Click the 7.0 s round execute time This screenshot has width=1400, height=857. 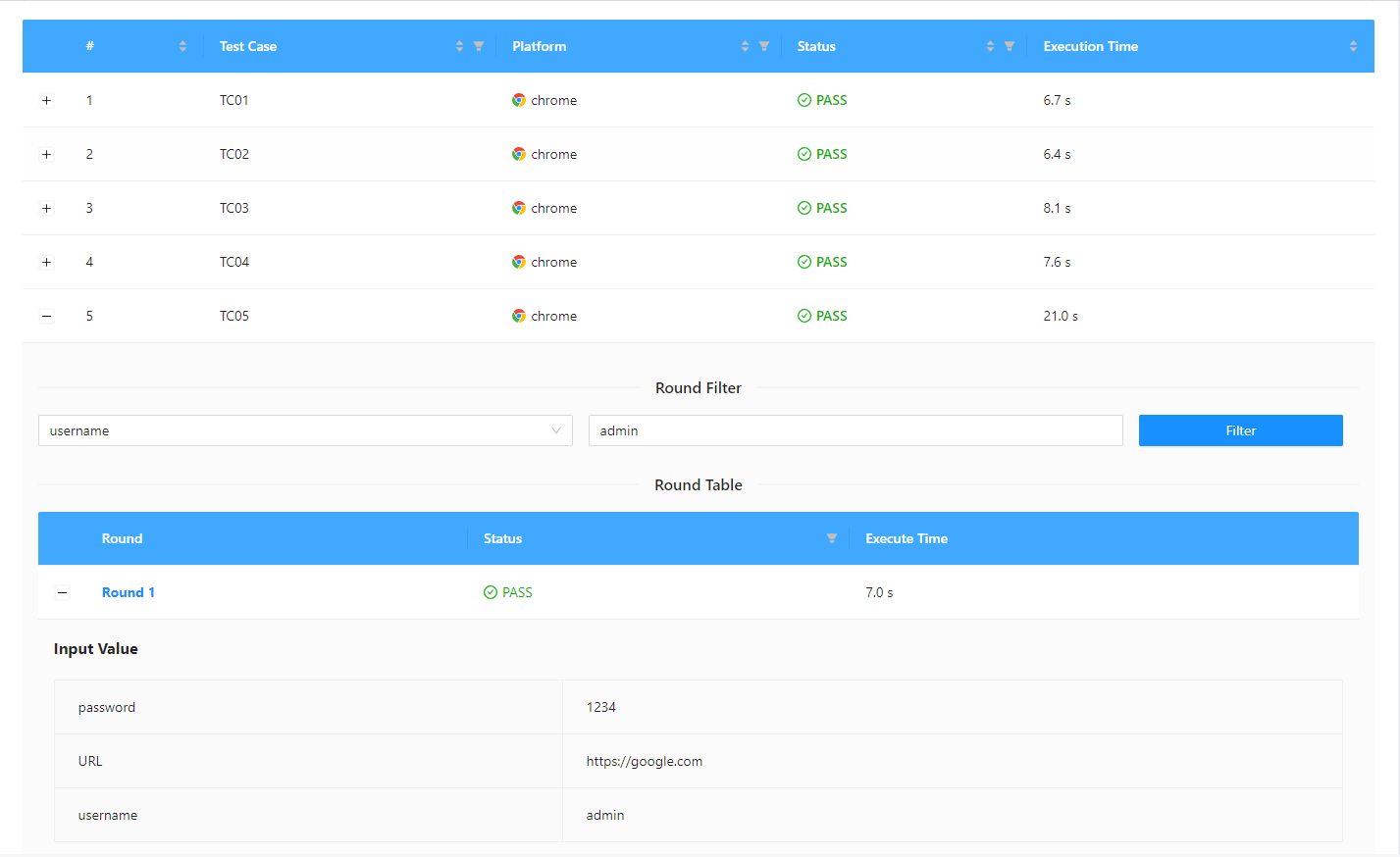coord(879,592)
